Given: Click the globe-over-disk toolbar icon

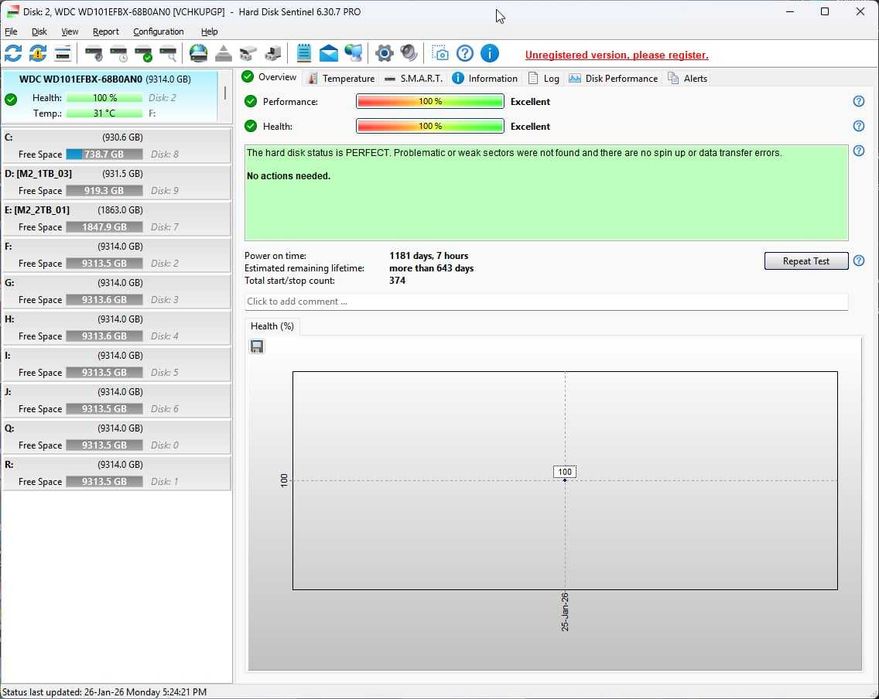Looking at the screenshot, I should click(198, 54).
